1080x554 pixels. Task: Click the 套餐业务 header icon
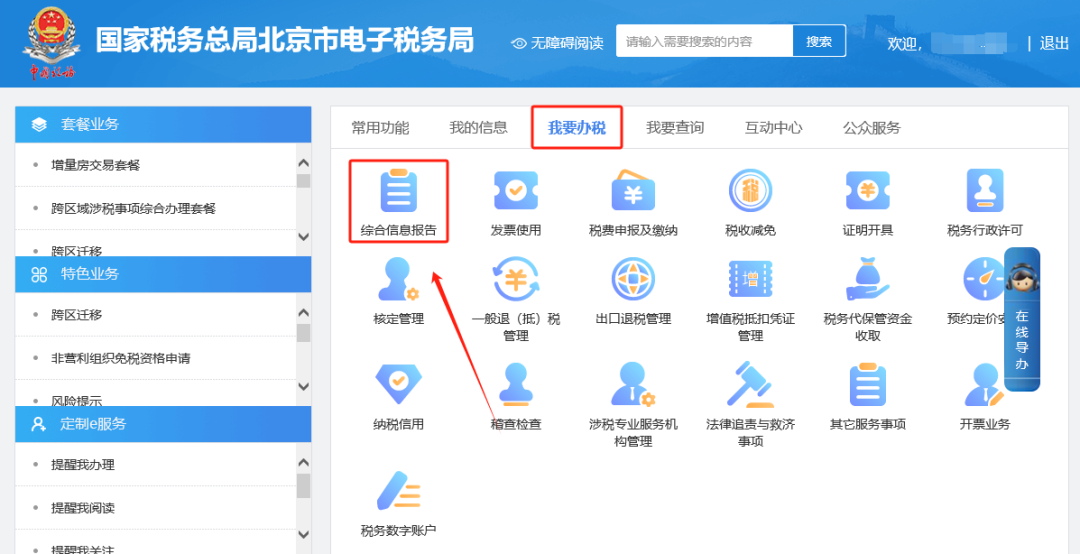pos(39,125)
